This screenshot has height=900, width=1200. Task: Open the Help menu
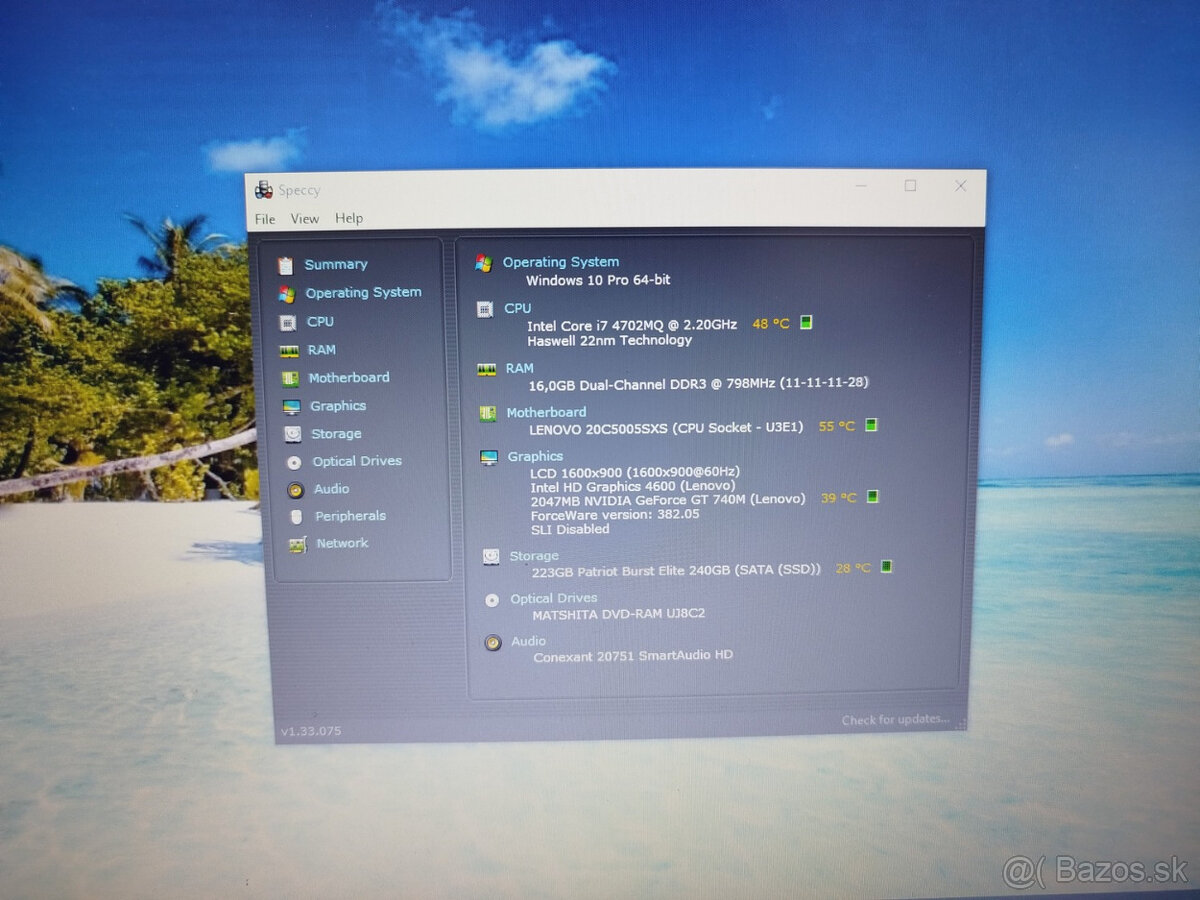coord(349,218)
